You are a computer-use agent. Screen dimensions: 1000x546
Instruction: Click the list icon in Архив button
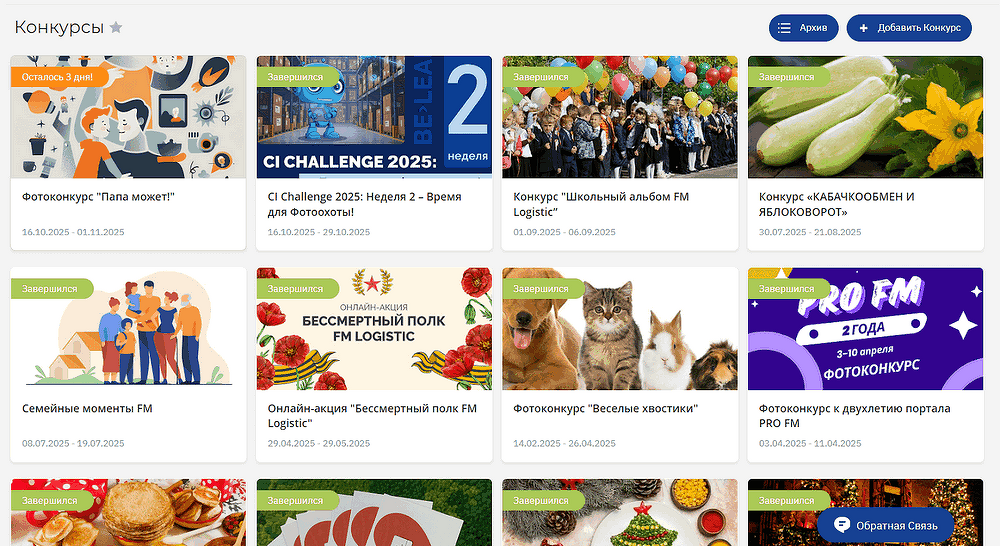pyautogui.click(x=784, y=28)
